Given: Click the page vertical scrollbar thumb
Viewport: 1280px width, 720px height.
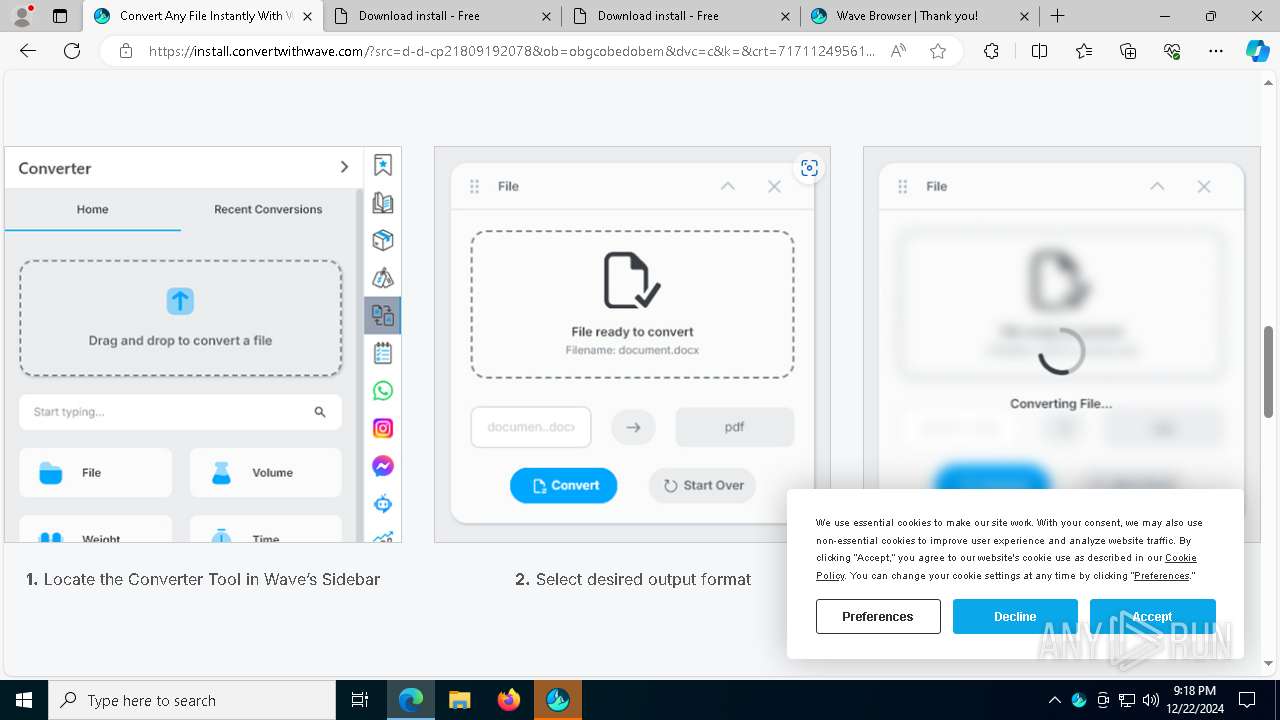Looking at the screenshot, I should 1269,372.
